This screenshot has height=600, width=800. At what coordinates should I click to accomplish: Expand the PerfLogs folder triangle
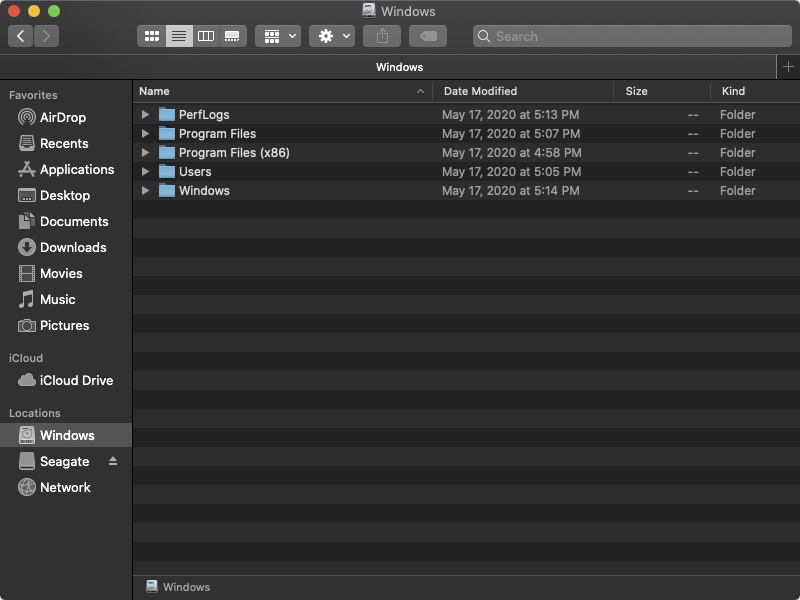[x=145, y=115]
